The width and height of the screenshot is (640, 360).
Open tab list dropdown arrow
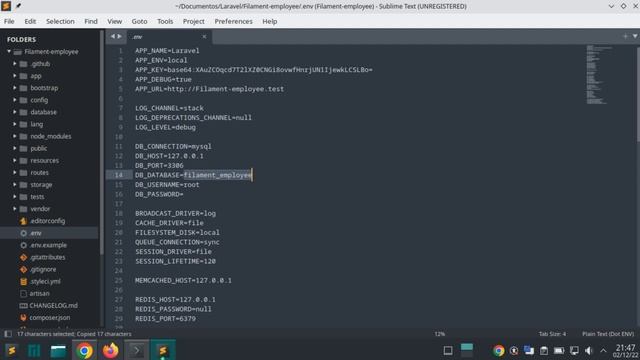(635, 36)
